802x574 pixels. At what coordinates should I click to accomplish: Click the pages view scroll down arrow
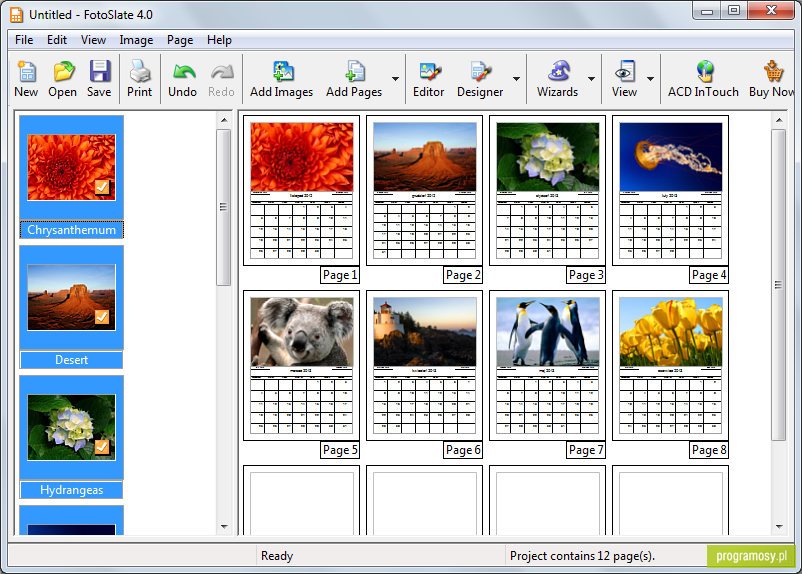tap(779, 526)
